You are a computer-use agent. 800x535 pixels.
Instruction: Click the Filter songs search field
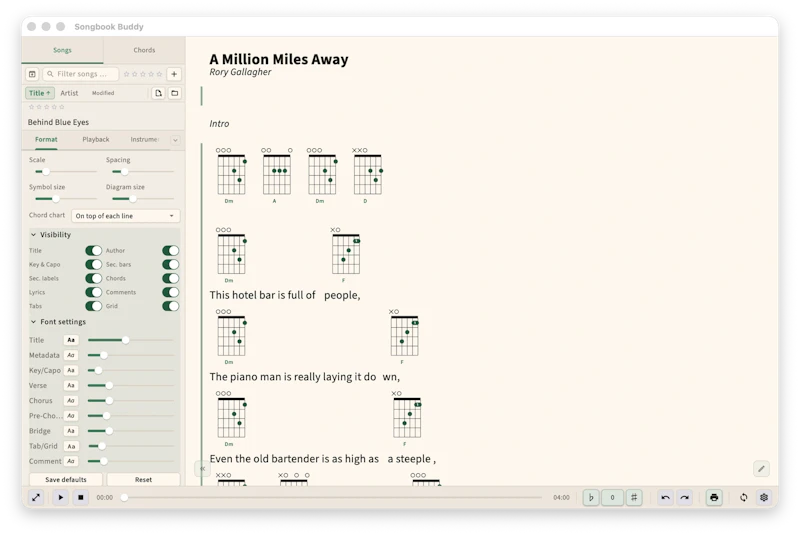(81, 74)
